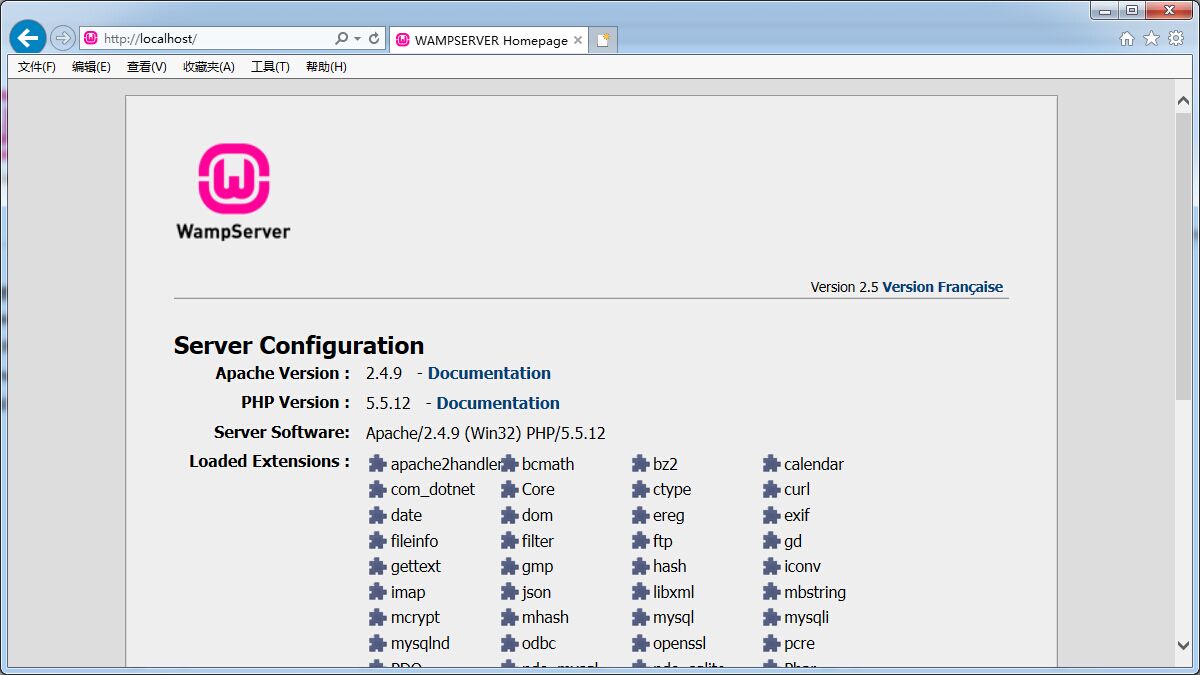Click the bz2 extension puzzle icon
The width and height of the screenshot is (1200, 675).
[x=640, y=464]
